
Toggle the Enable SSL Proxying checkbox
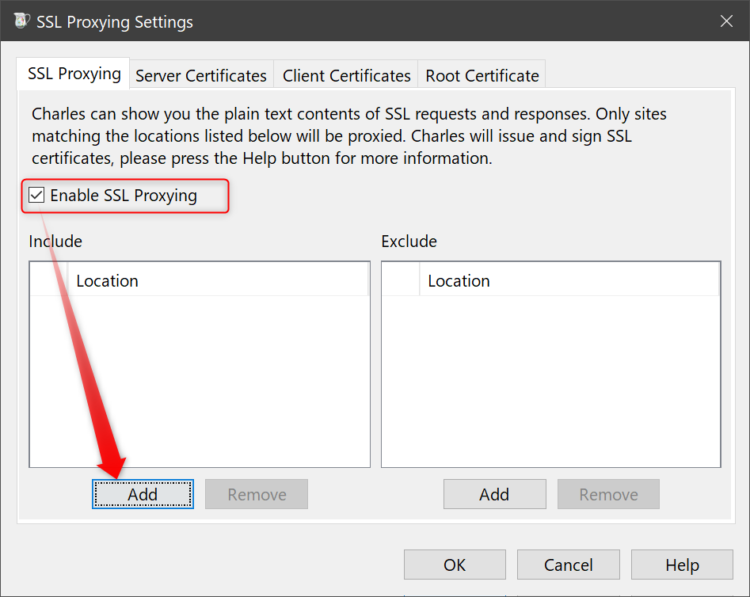pyautogui.click(x=36, y=195)
